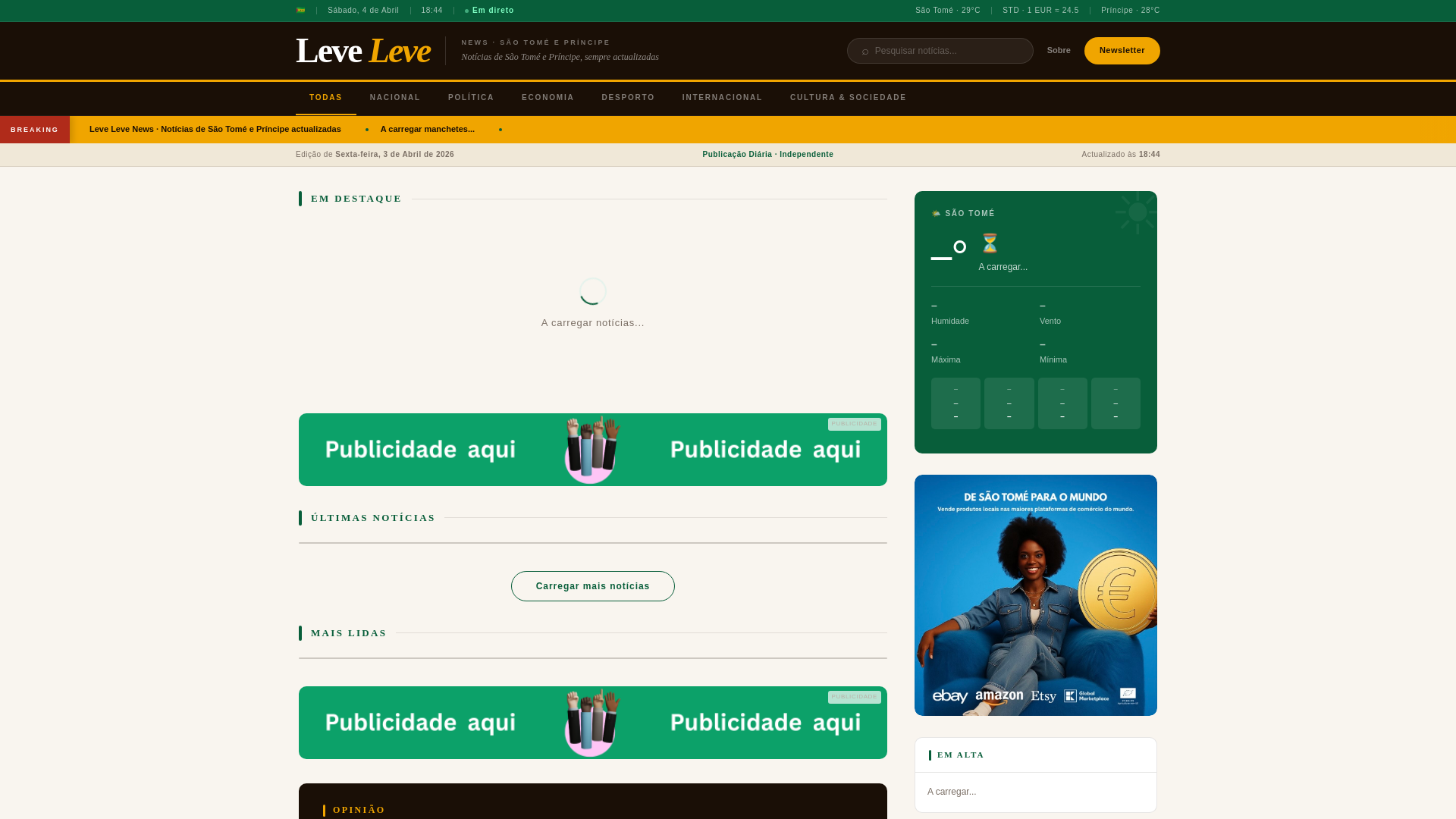The height and width of the screenshot is (819, 1456).
Task: Focus the Pesquisar notícias search field
Action: point(940,51)
